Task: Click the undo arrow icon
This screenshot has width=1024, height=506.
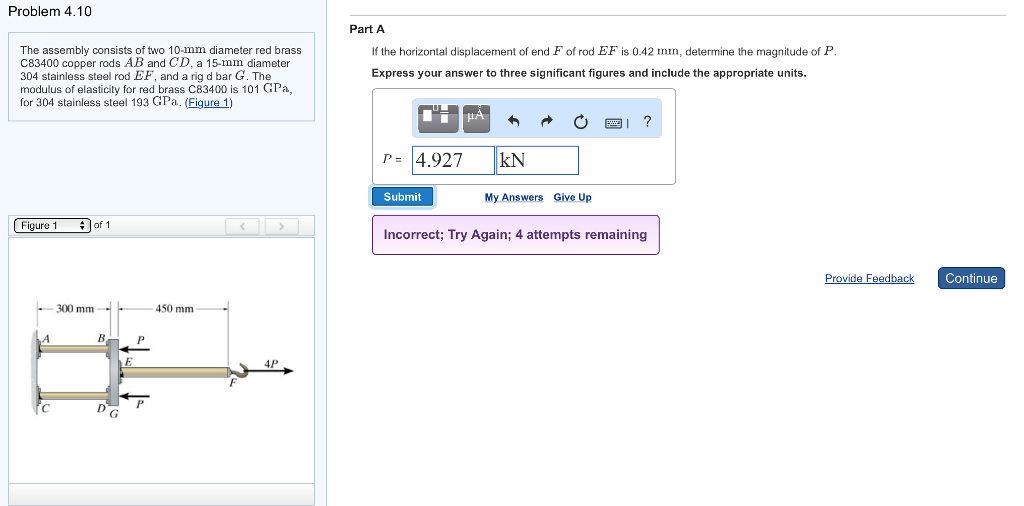Action: tap(514, 122)
